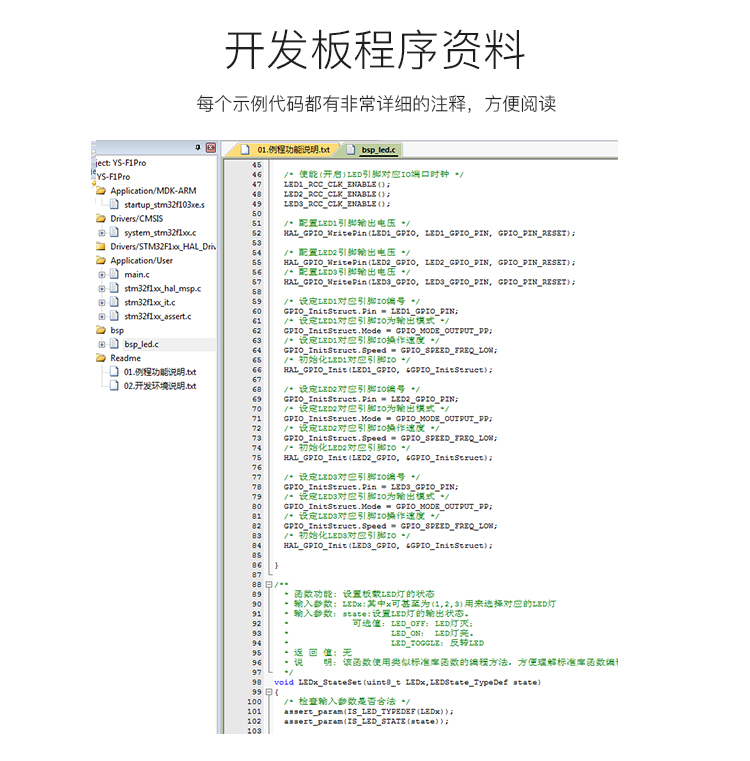The height and width of the screenshot is (761, 750).
Task: Collapse the comment block at line 88
Action: pyautogui.click(x=269, y=585)
